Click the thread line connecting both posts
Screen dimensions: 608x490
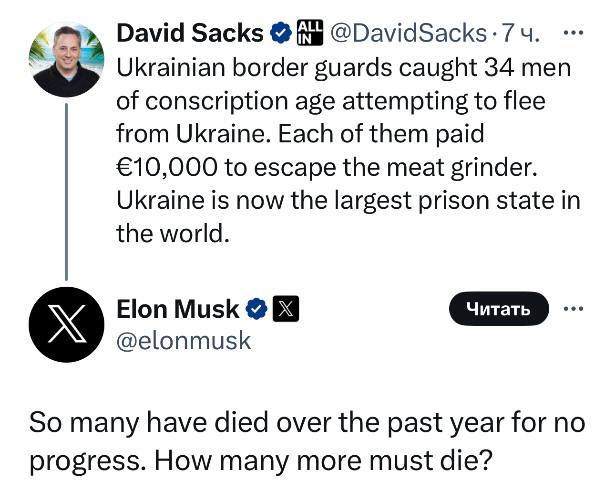tap(67, 190)
